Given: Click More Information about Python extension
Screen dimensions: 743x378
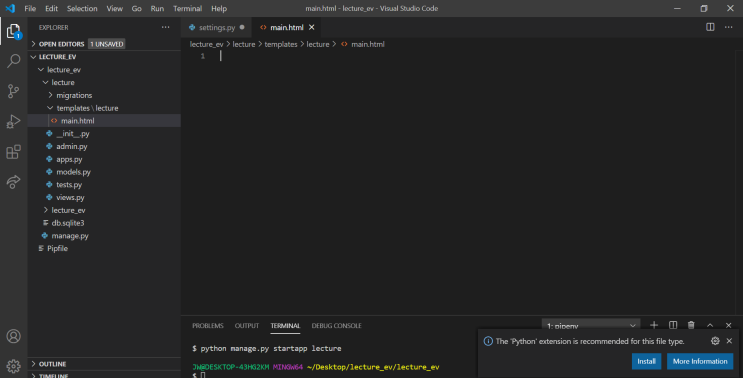Looking at the screenshot, I should [699, 361].
